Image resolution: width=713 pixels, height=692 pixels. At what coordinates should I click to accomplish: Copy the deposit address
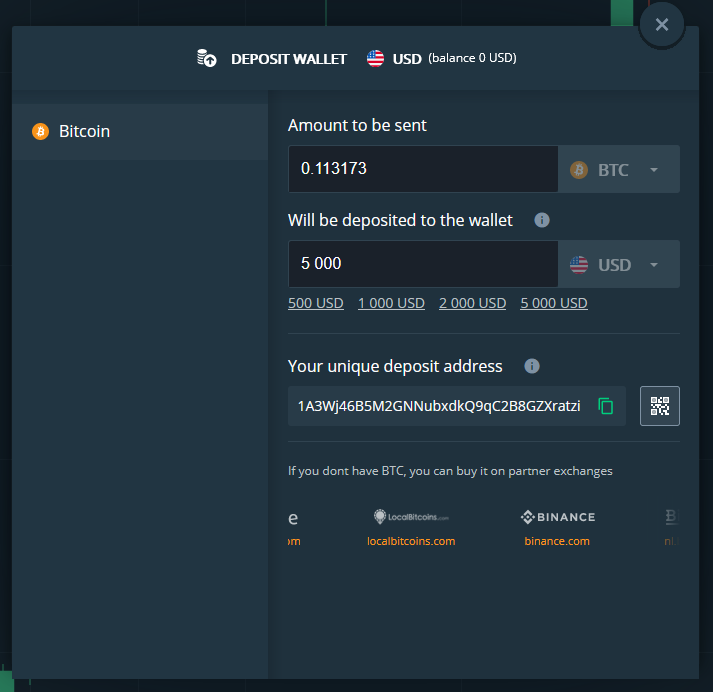[605, 406]
